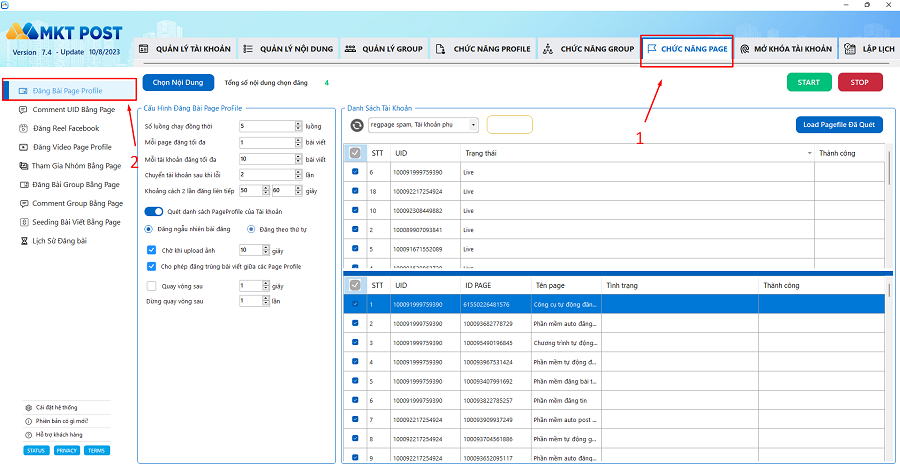Image resolution: width=900 pixels, height=467 pixels.
Task: Click stepper arrows for Số luồng chạy đồng thời
Action: pyautogui.click(x=298, y=126)
